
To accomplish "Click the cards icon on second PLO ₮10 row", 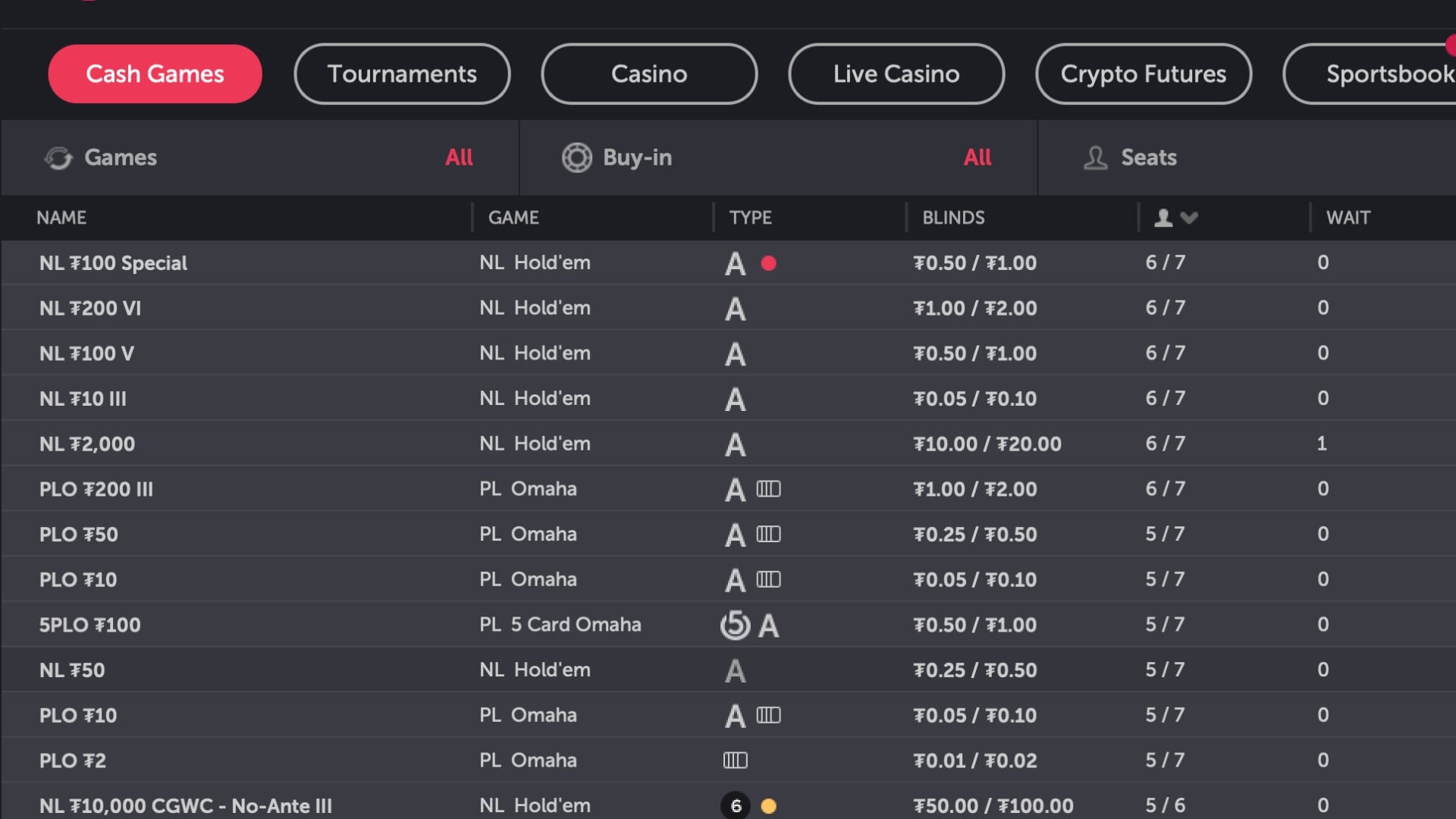I will click(x=768, y=715).
